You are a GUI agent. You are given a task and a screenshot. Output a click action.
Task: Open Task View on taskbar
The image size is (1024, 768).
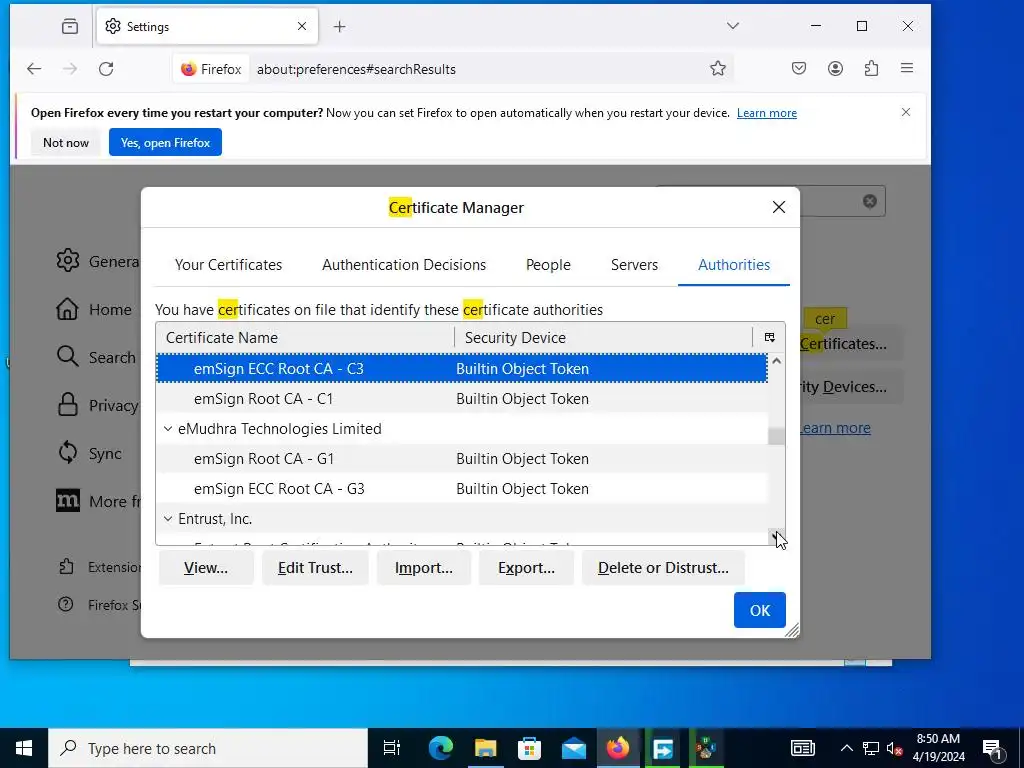pos(392,748)
